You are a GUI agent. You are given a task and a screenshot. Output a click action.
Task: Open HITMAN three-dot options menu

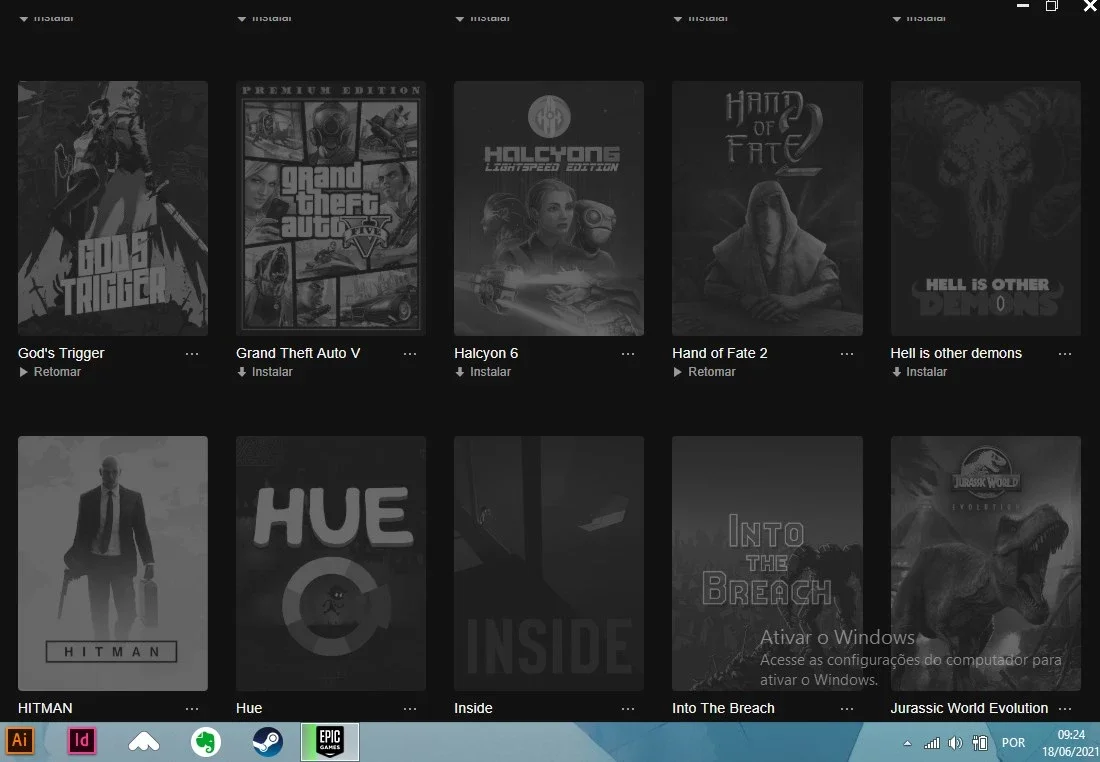pyautogui.click(x=192, y=709)
